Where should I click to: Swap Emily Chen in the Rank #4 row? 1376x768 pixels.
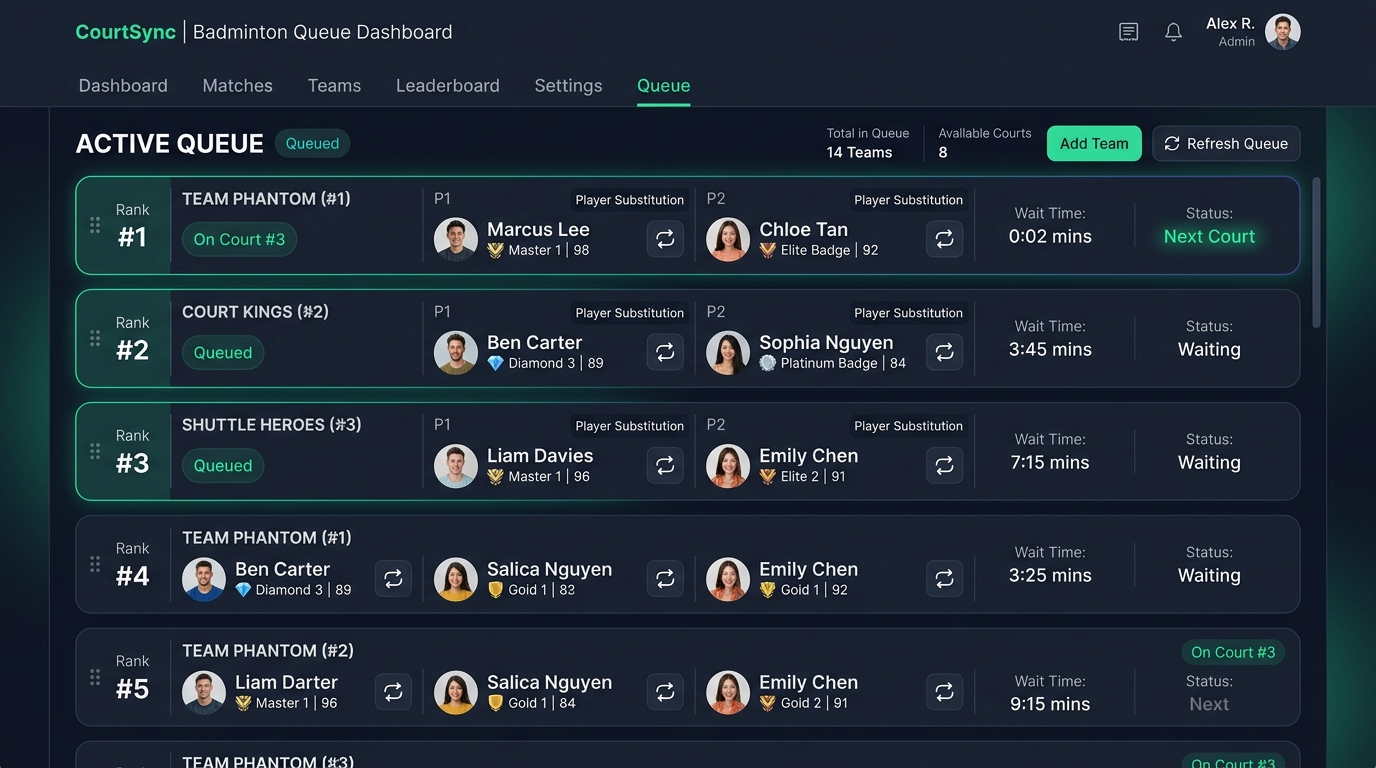[944, 578]
